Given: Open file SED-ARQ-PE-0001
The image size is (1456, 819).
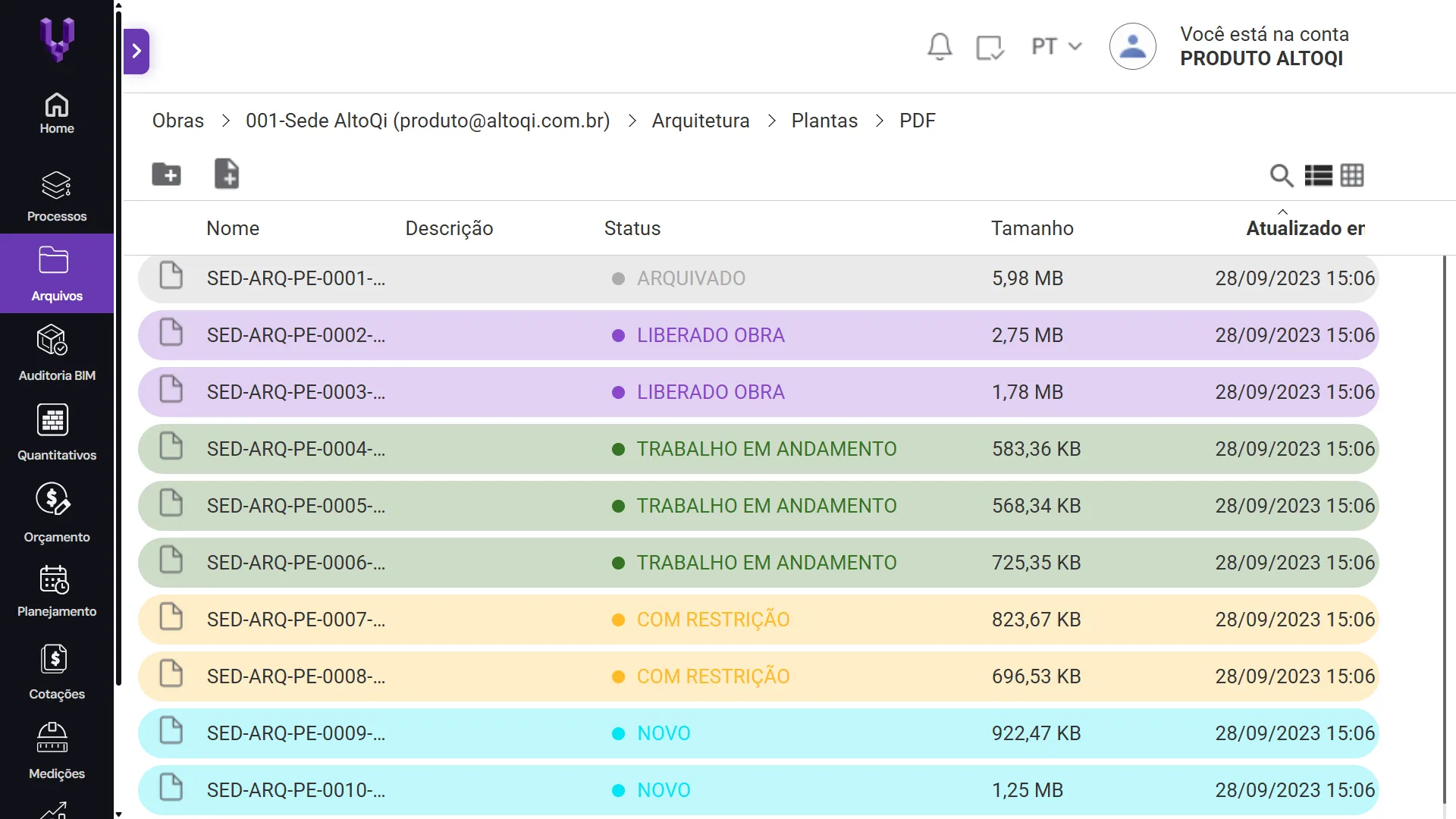Looking at the screenshot, I should tap(296, 278).
